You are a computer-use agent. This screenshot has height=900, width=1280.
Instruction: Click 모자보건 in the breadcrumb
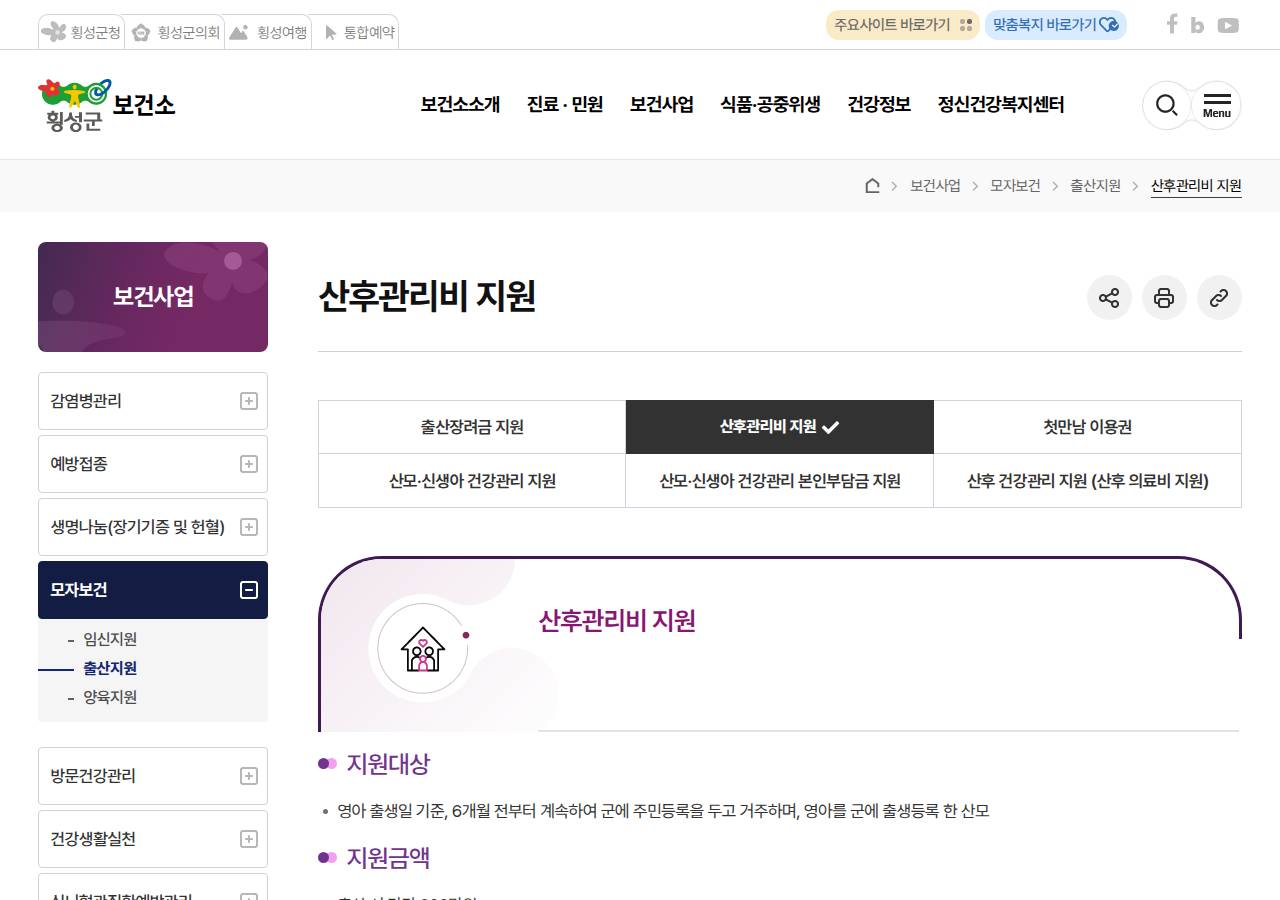(1015, 186)
